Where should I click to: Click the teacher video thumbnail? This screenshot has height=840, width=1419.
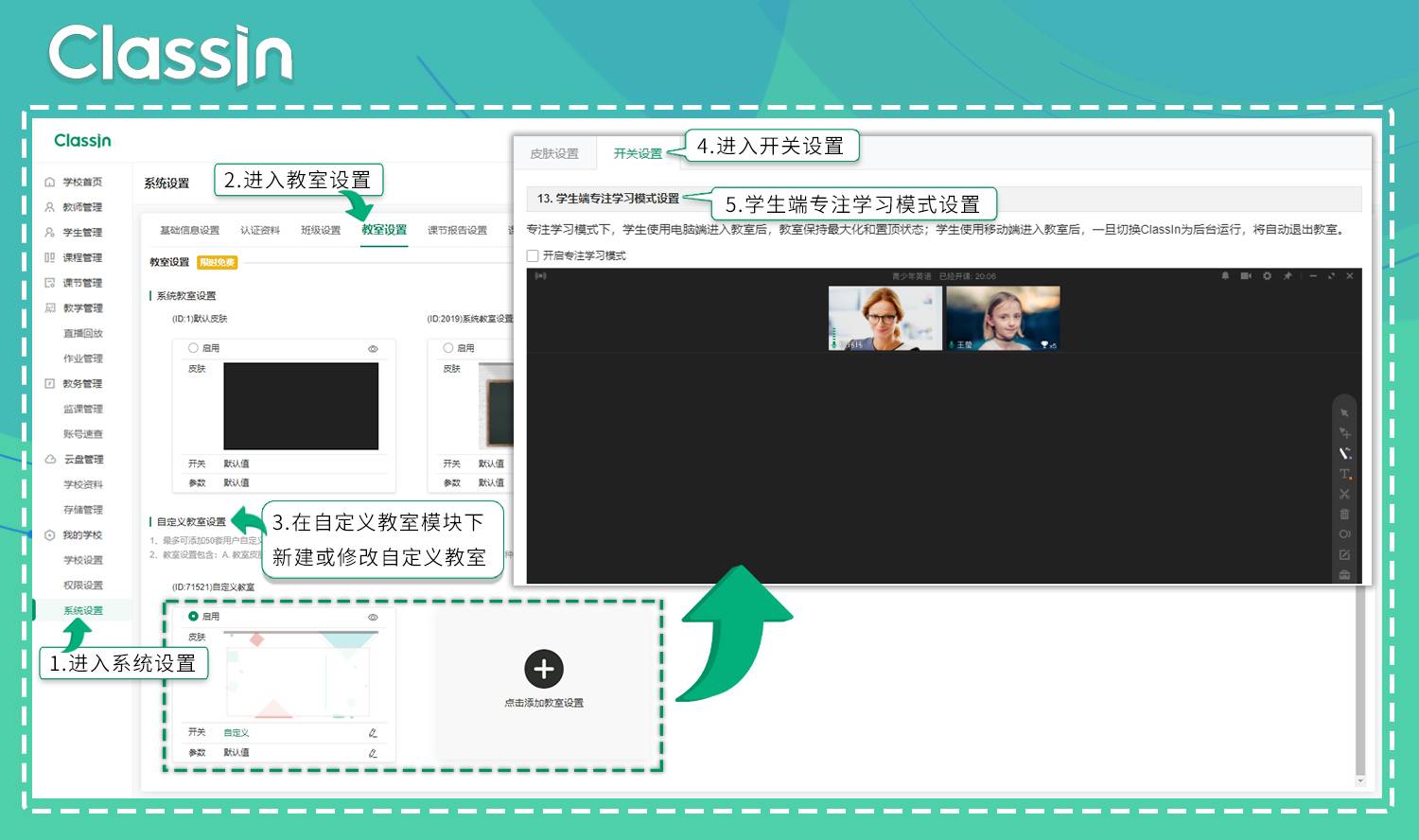coord(885,318)
